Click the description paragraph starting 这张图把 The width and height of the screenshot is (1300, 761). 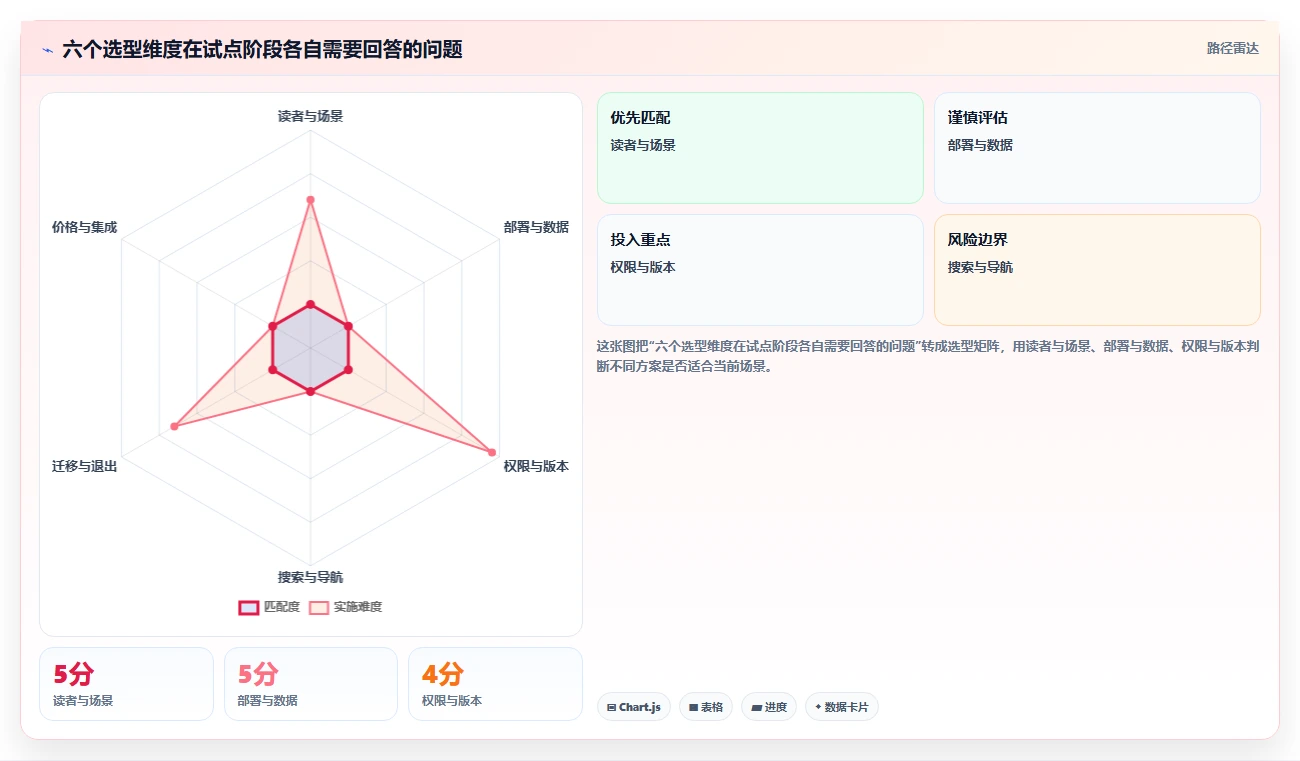click(x=928, y=356)
